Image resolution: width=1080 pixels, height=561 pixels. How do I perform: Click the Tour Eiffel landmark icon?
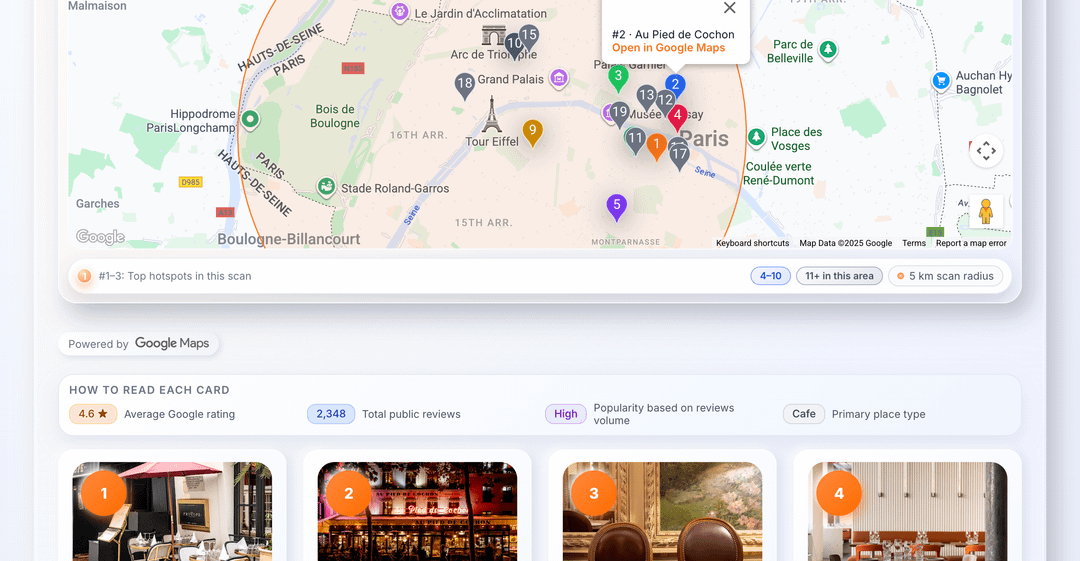pyautogui.click(x=491, y=114)
